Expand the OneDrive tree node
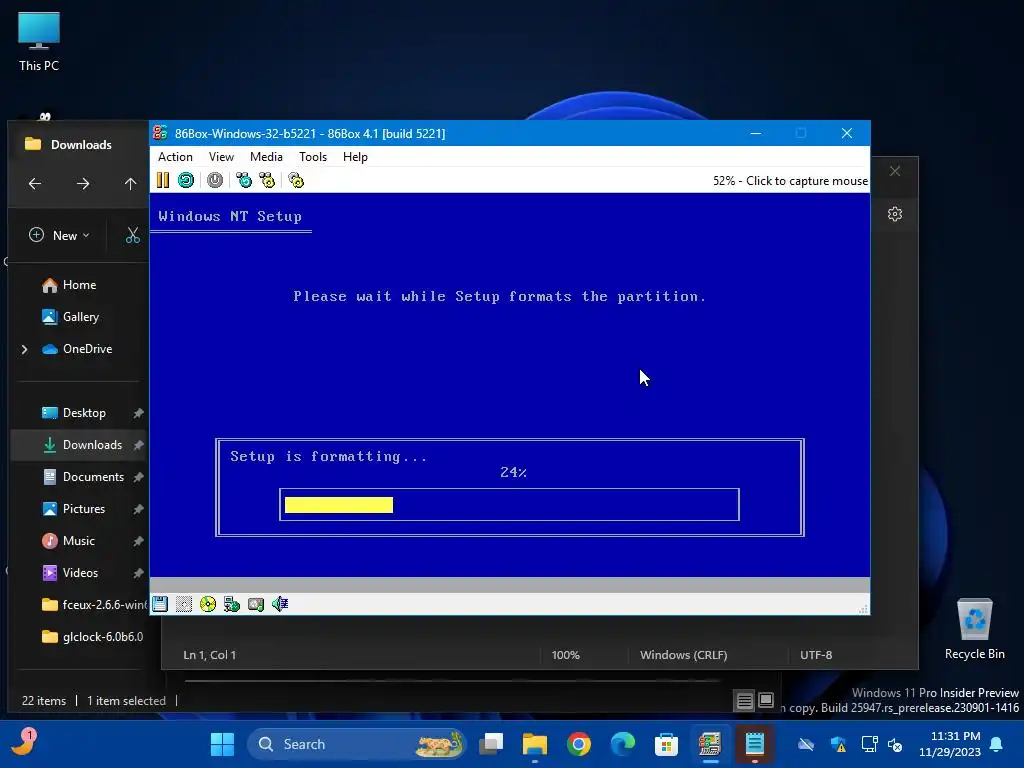This screenshot has height=768, width=1024. pos(24,349)
